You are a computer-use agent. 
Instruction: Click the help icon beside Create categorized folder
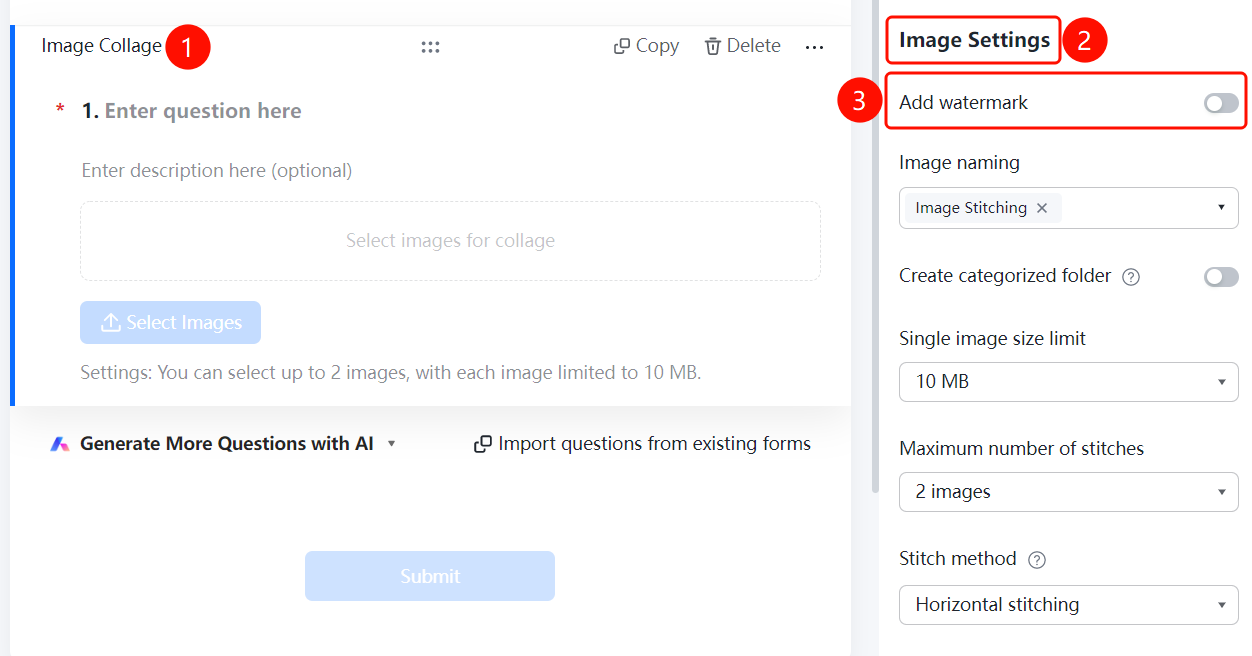[x=1131, y=277]
